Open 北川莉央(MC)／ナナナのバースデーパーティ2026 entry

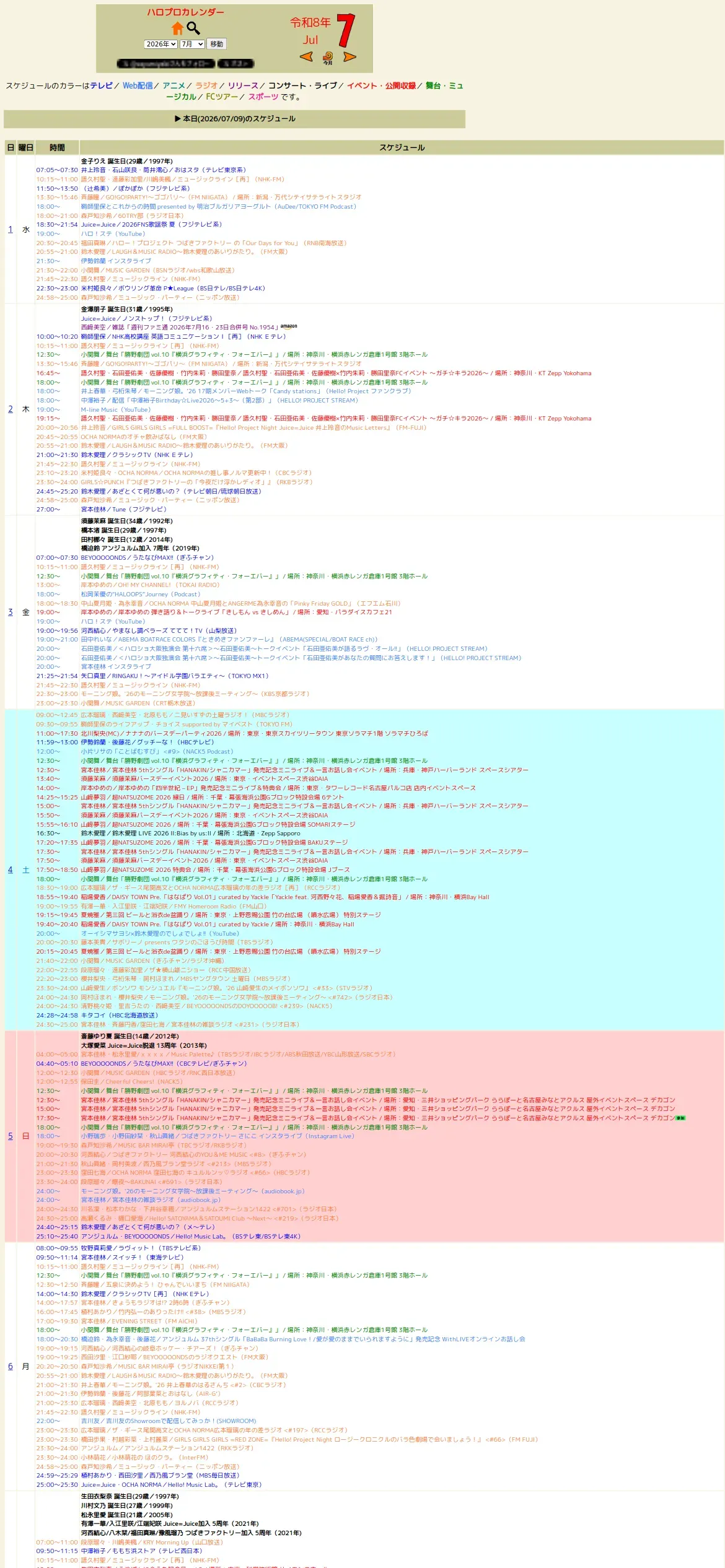(255, 734)
